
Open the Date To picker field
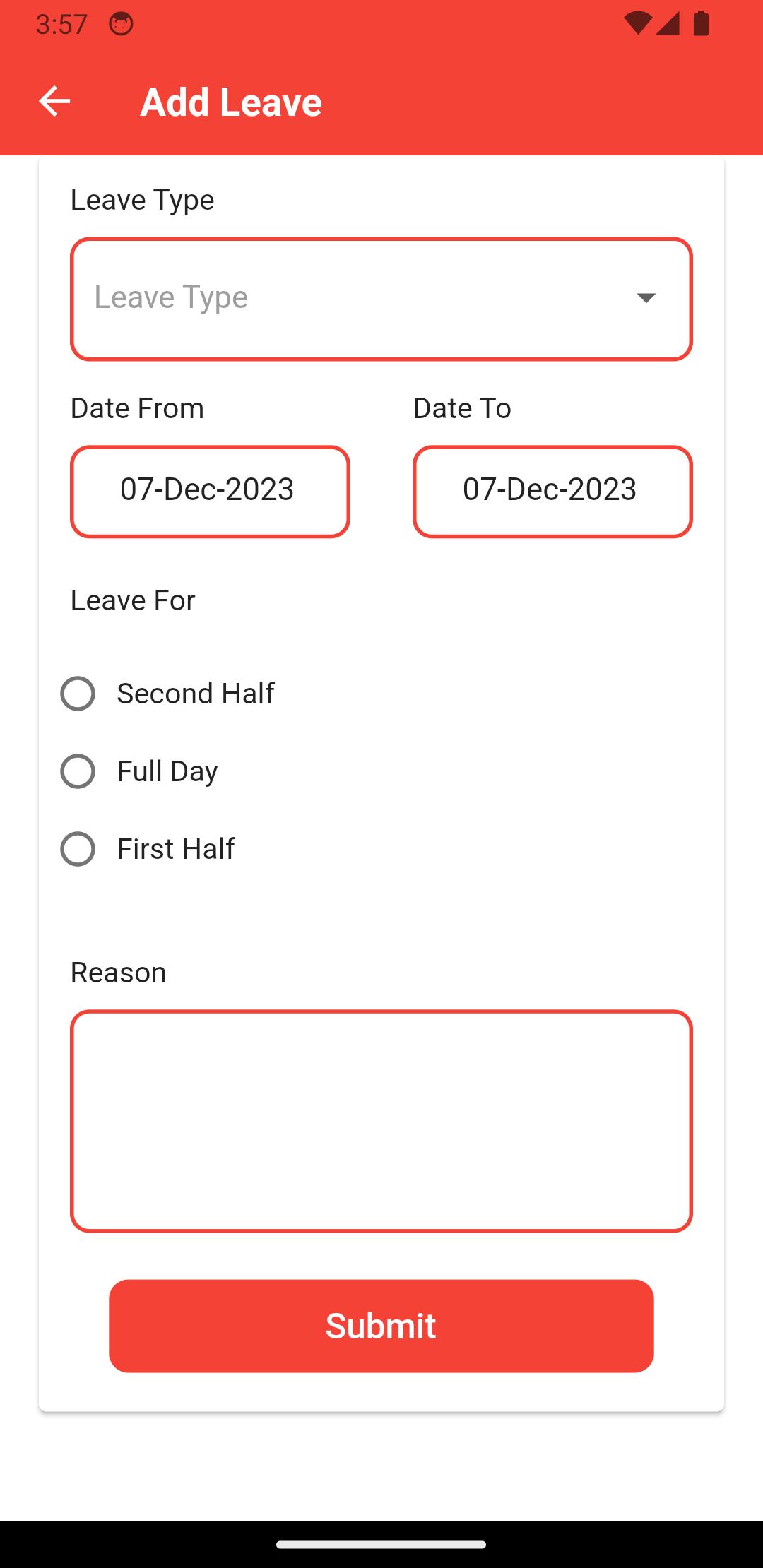click(x=552, y=492)
